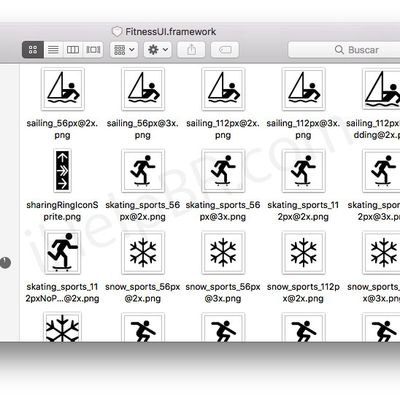Screen dimensions: 400x400
Task: Click the Share toolbar button
Action: click(x=191, y=50)
